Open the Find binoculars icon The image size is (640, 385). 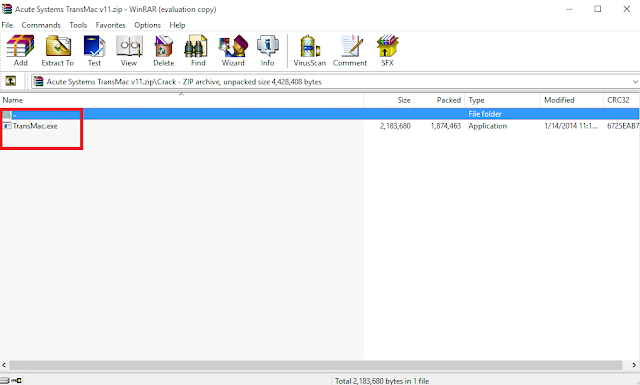pyautogui.click(x=198, y=50)
